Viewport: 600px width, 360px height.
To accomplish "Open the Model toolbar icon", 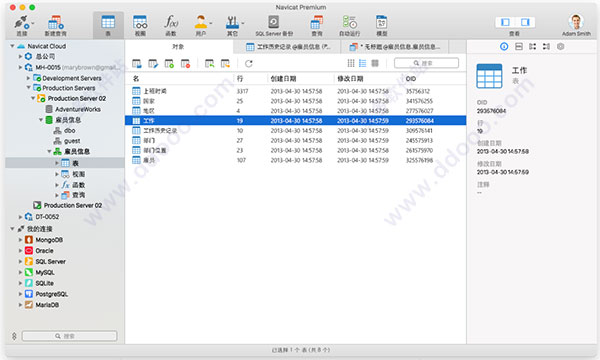I will tap(382, 22).
